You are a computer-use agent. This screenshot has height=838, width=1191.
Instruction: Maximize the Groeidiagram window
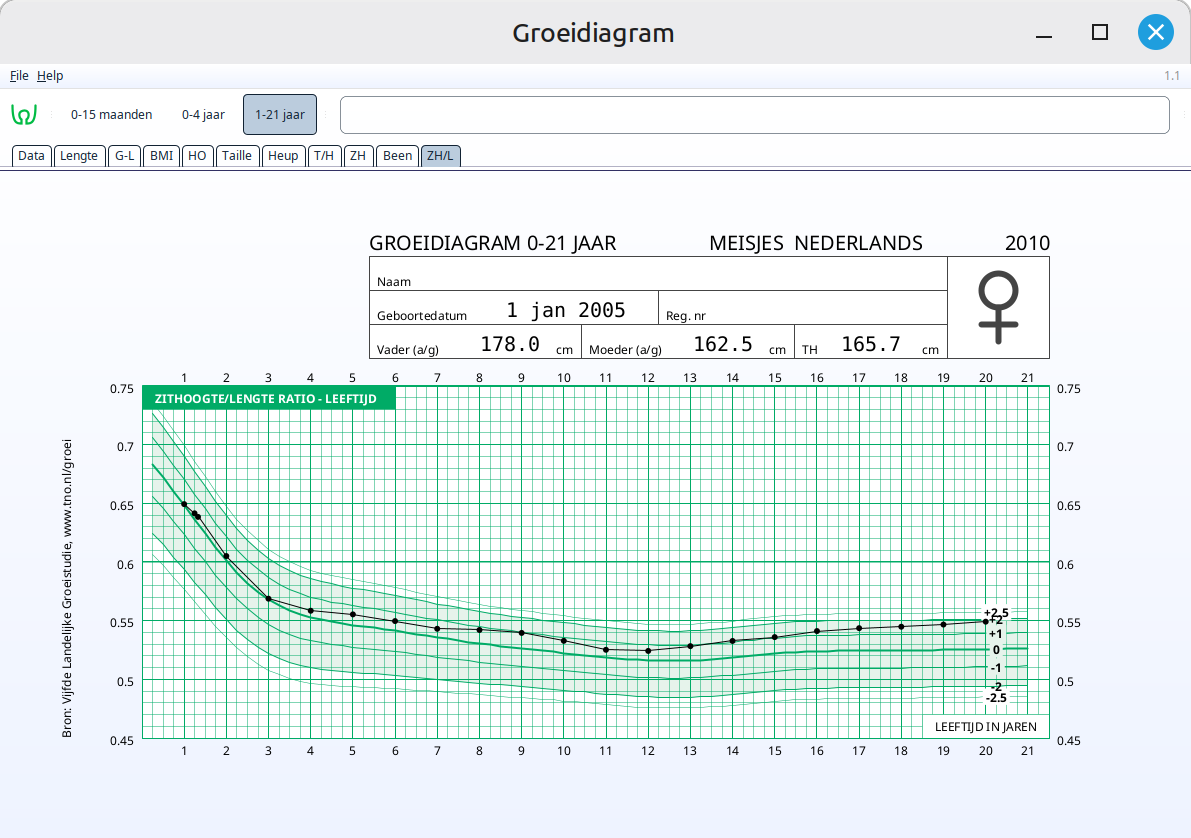pos(1099,33)
